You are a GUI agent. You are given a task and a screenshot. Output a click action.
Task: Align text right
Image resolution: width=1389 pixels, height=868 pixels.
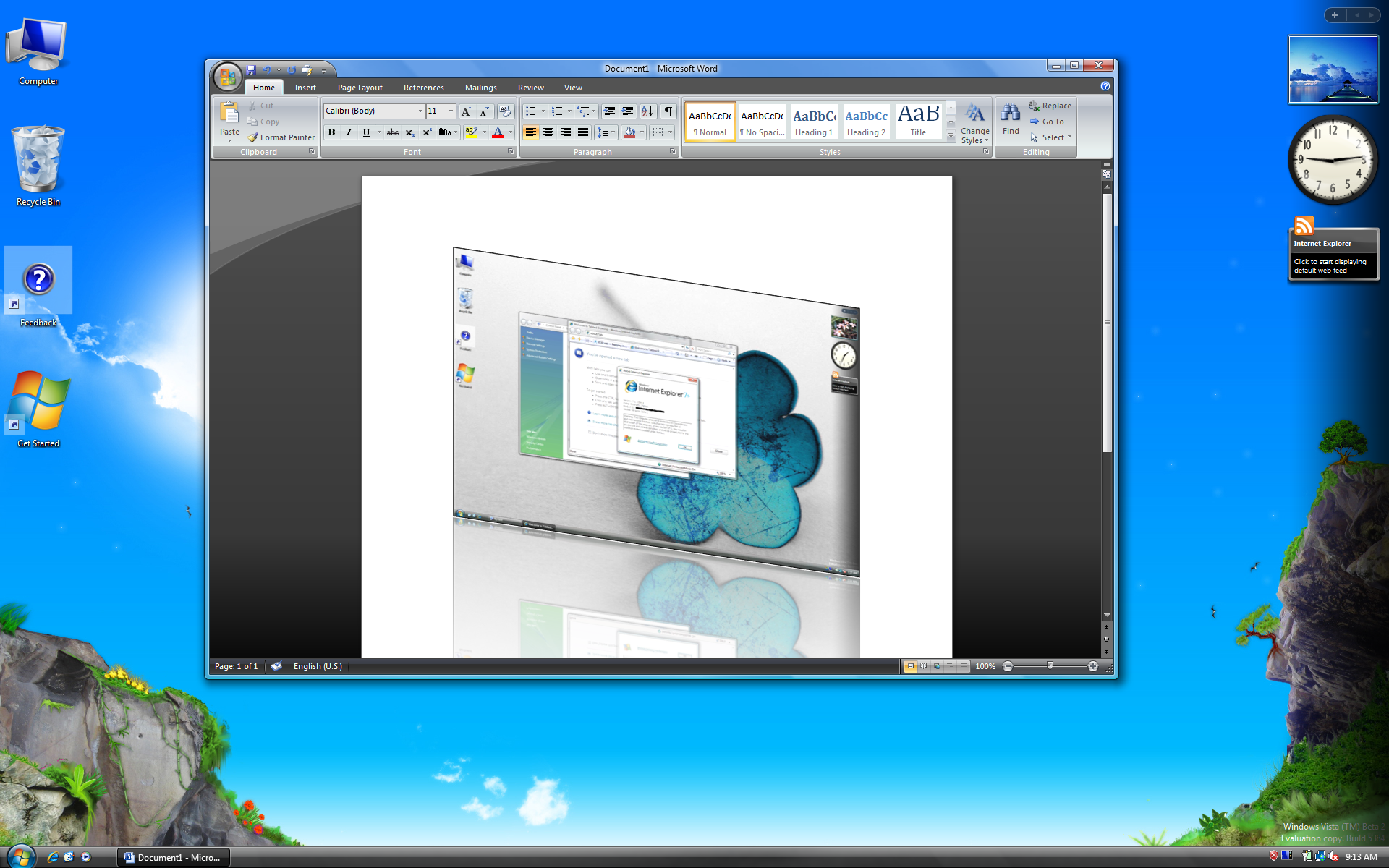(566, 132)
